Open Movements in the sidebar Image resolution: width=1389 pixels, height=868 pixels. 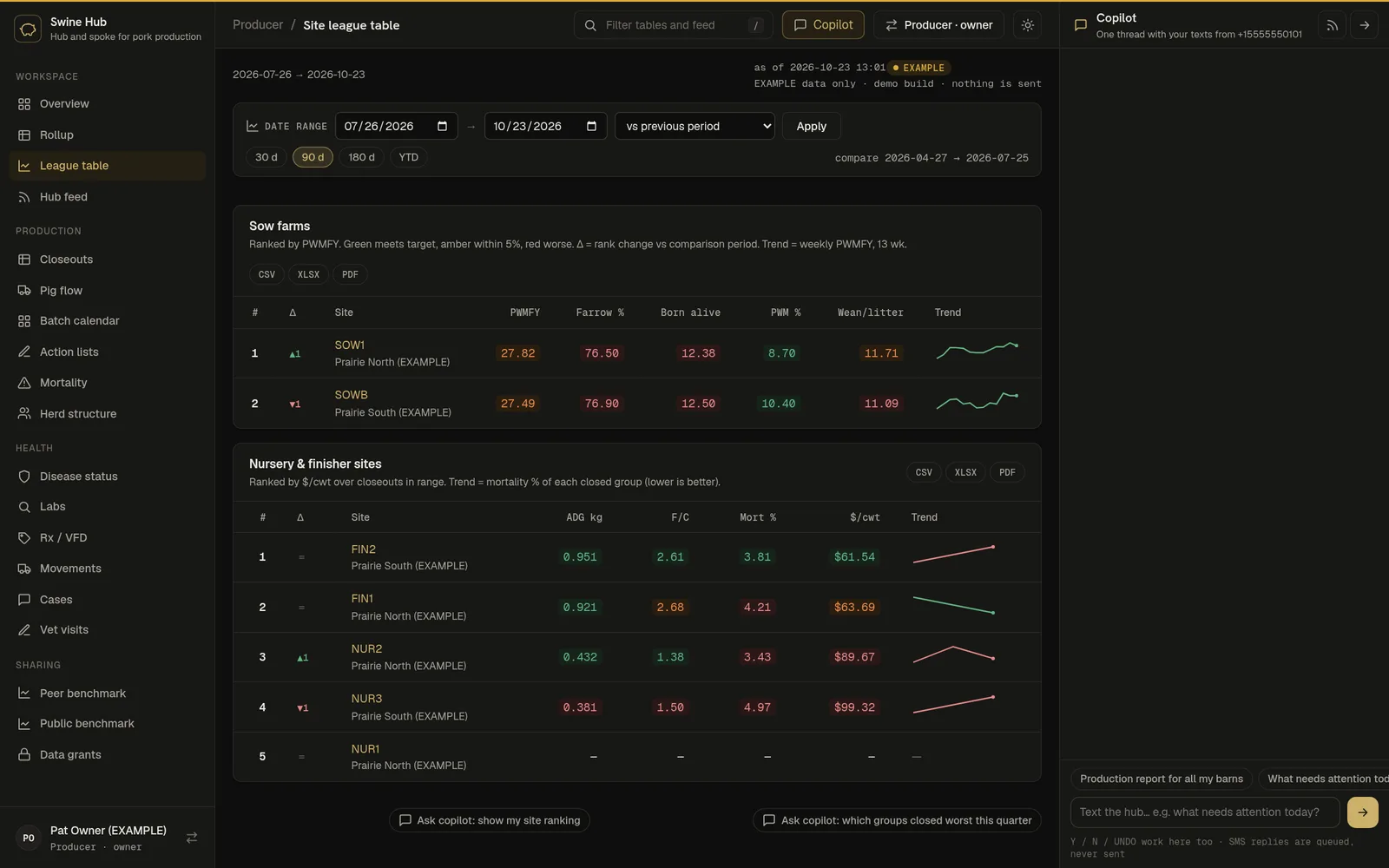click(108, 569)
